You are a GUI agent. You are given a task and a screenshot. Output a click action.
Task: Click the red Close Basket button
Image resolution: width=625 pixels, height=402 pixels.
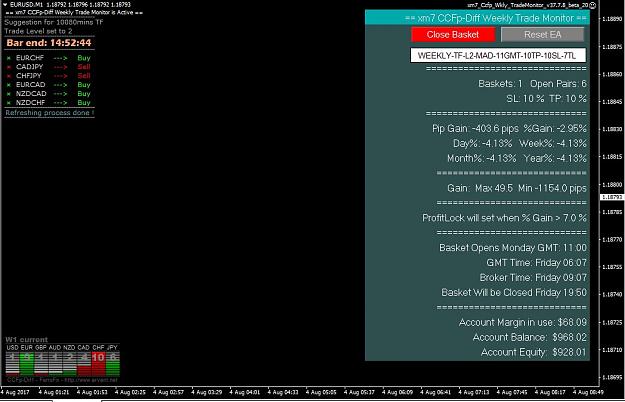453,35
